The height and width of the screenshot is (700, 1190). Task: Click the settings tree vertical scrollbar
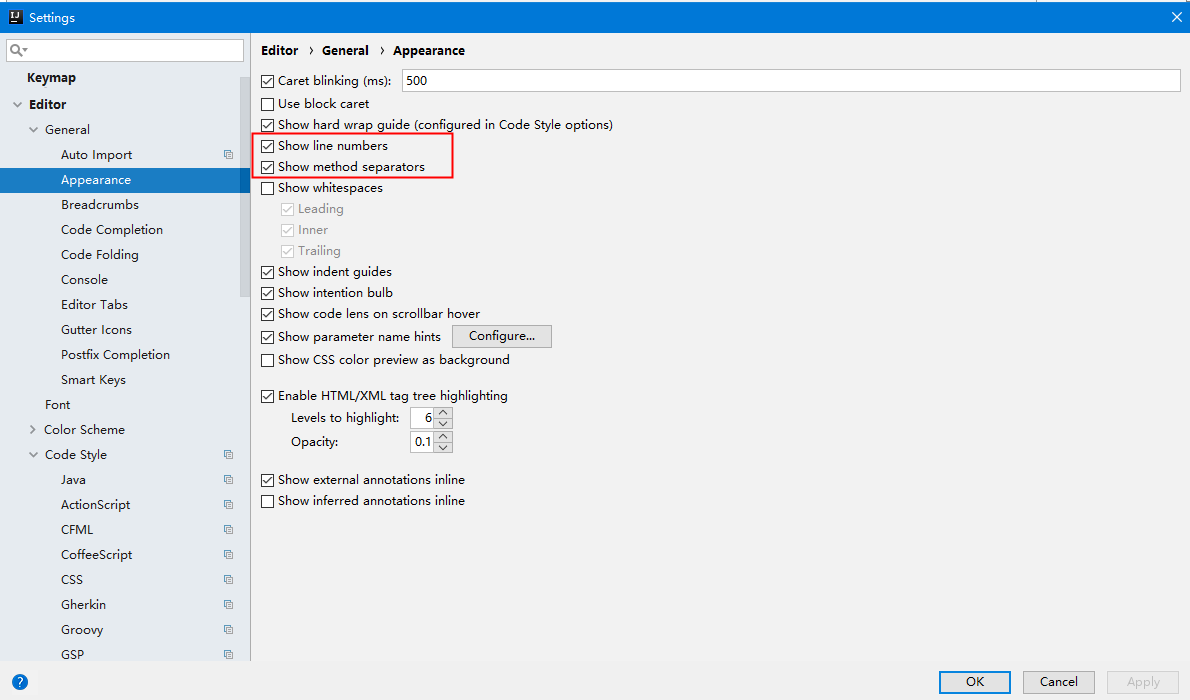click(244, 187)
